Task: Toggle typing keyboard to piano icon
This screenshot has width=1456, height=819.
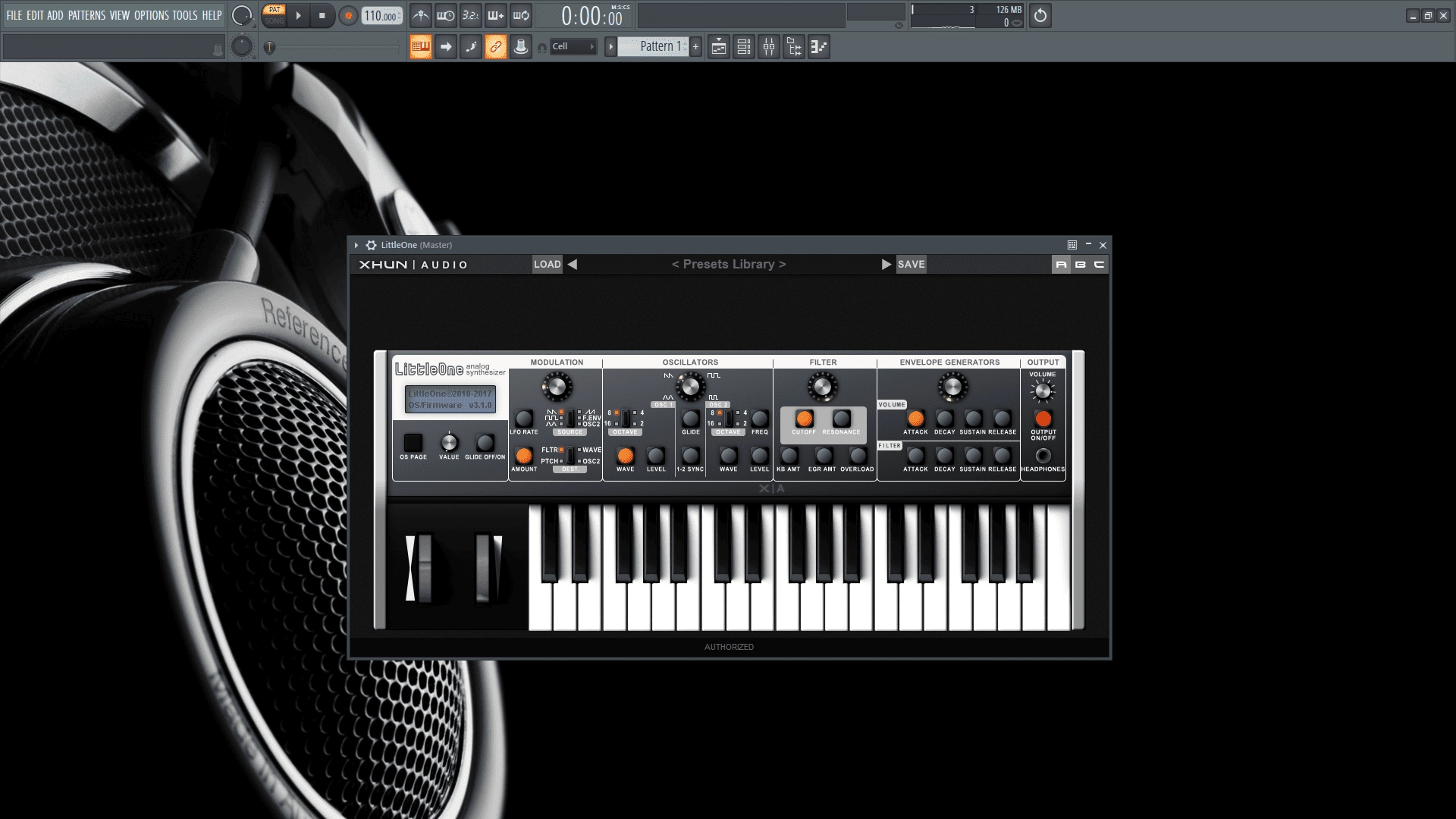Action: point(421,47)
